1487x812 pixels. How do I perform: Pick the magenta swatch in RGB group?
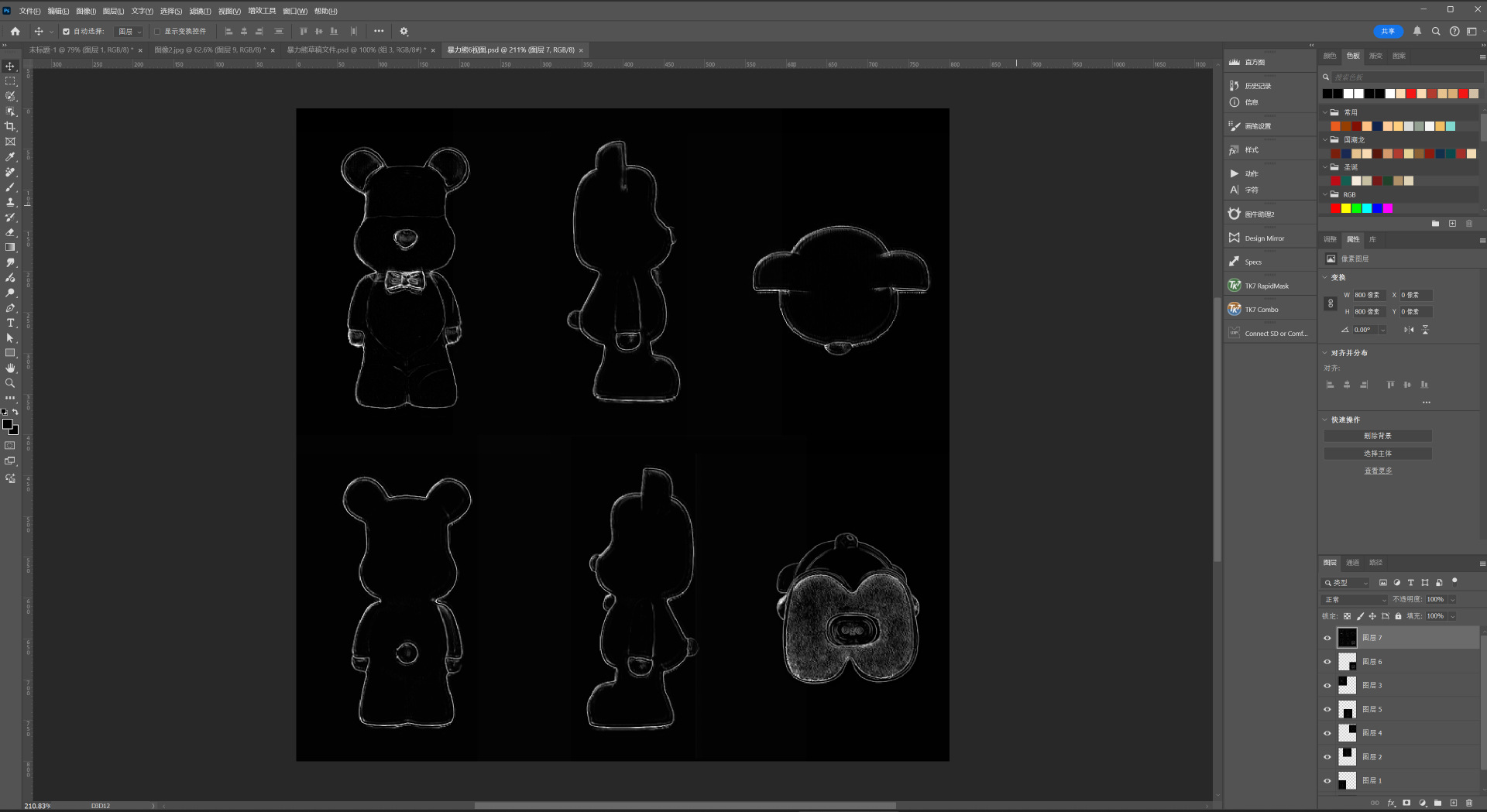1388,208
